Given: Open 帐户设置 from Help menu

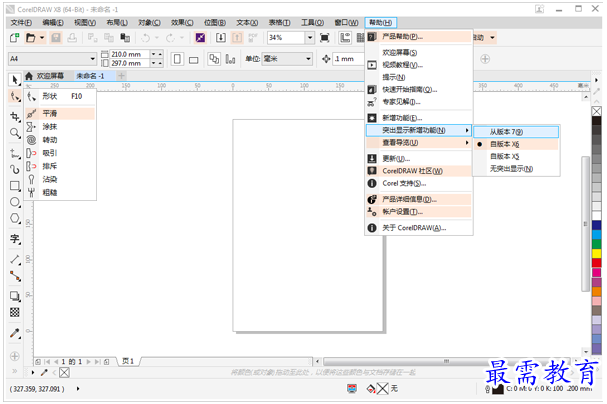Looking at the screenshot, I should (419, 212).
